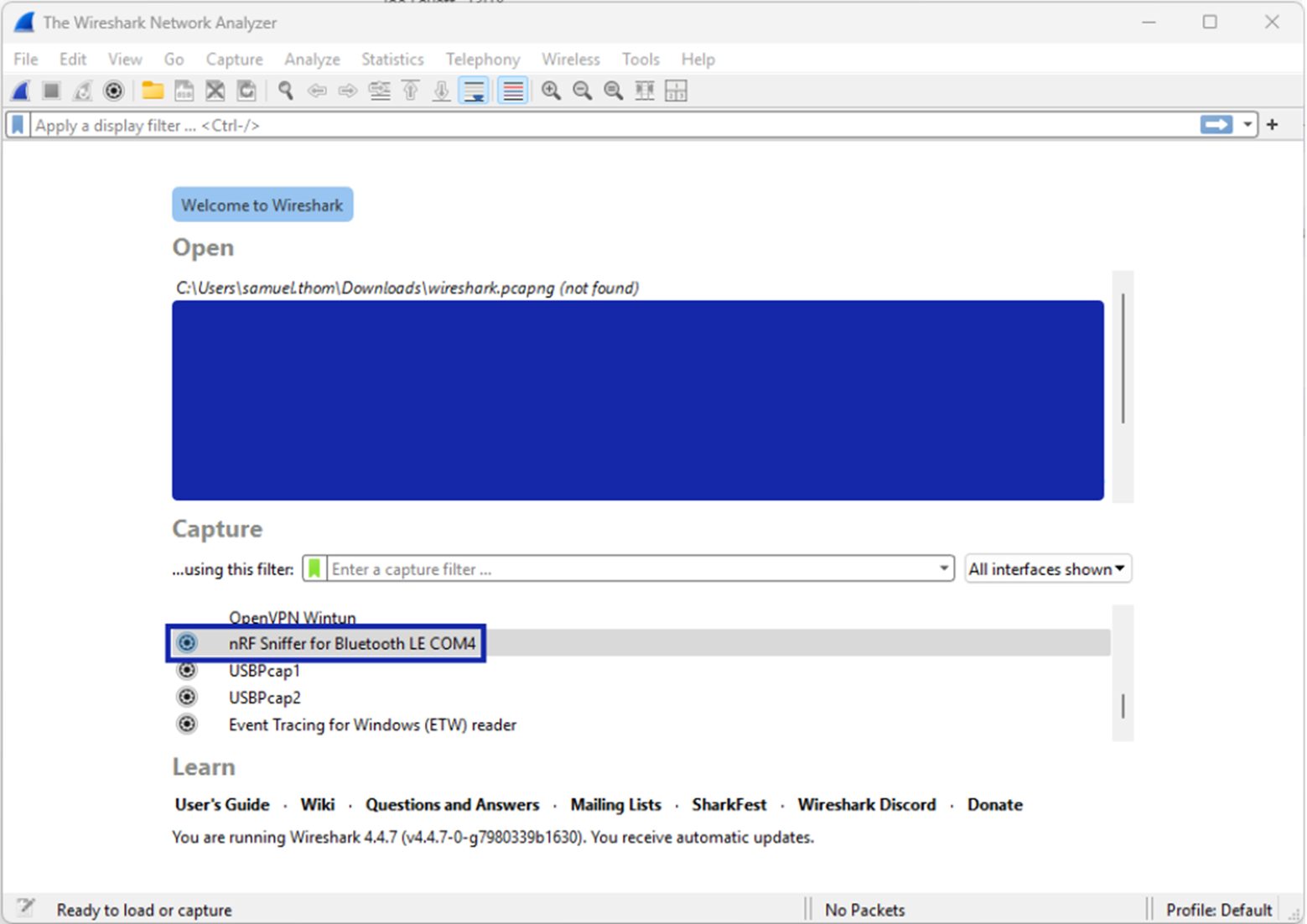Open display filter bookmarks icon
Image resolution: width=1307 pixels, height=924 pixels.
point(18,125)
